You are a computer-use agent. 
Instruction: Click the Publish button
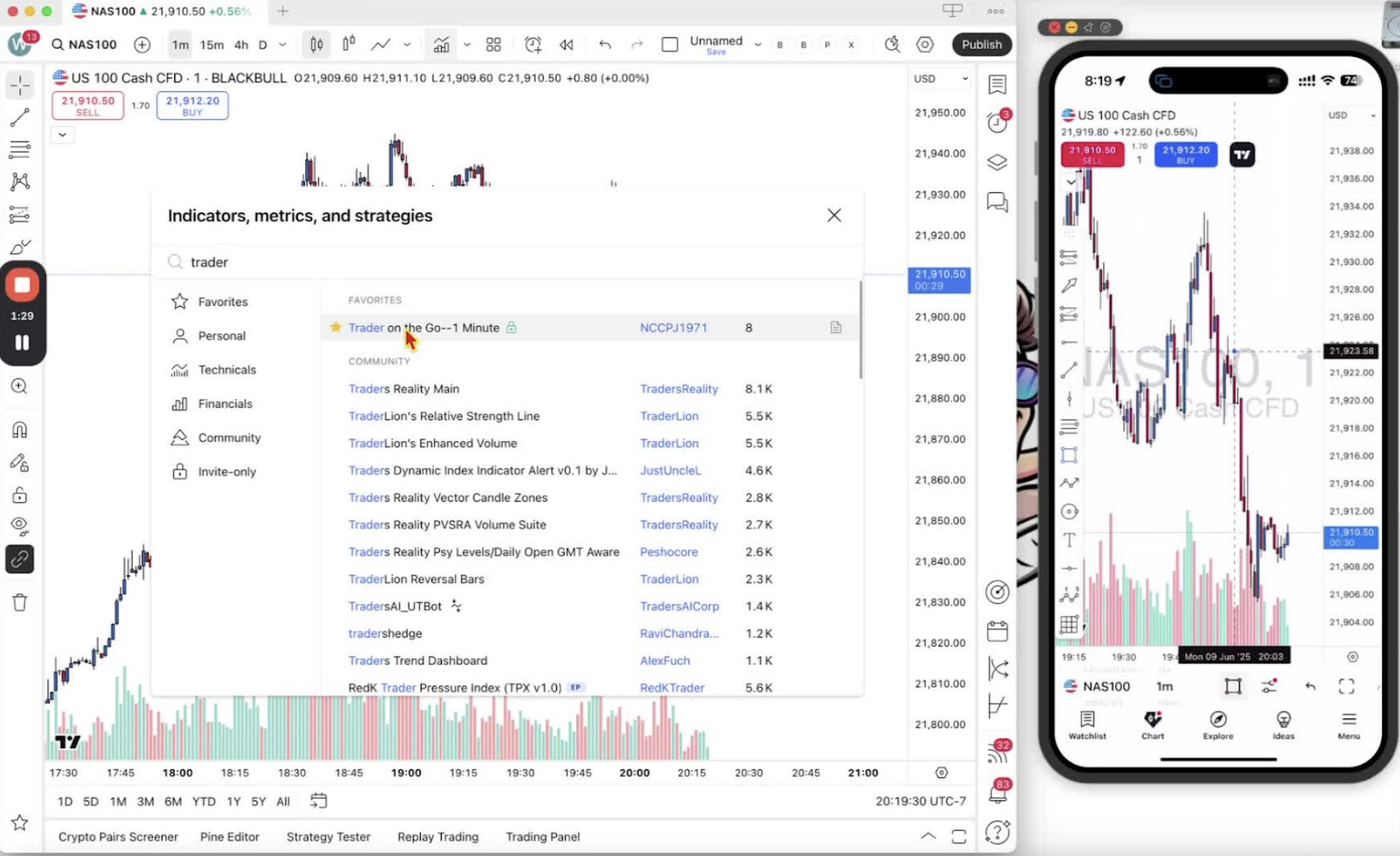point(982,44)
